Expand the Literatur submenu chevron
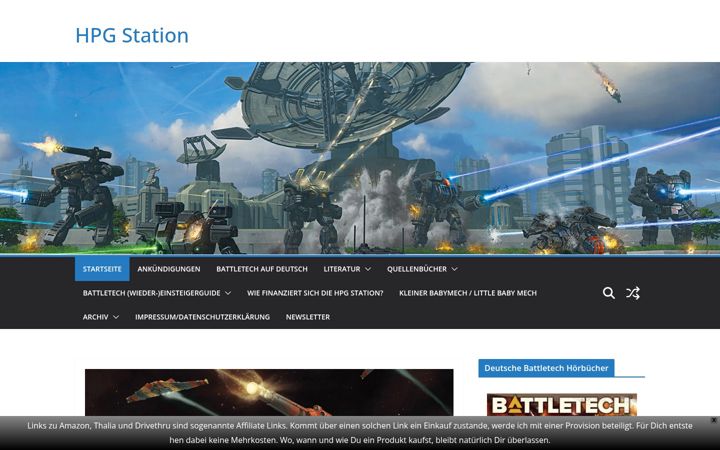 [368, 269]
